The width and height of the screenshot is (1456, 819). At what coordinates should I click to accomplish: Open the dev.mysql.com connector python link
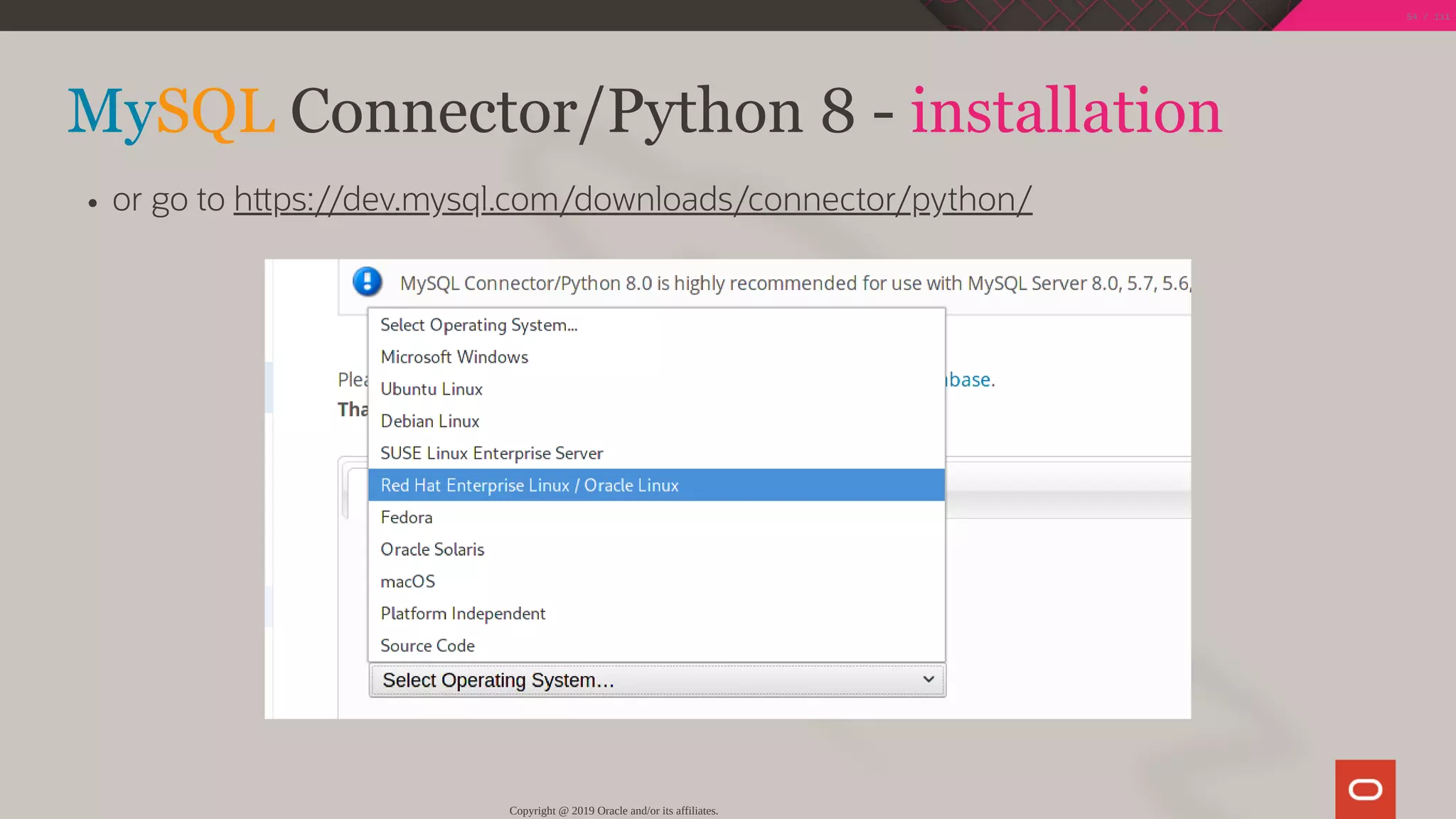[632, 199]
